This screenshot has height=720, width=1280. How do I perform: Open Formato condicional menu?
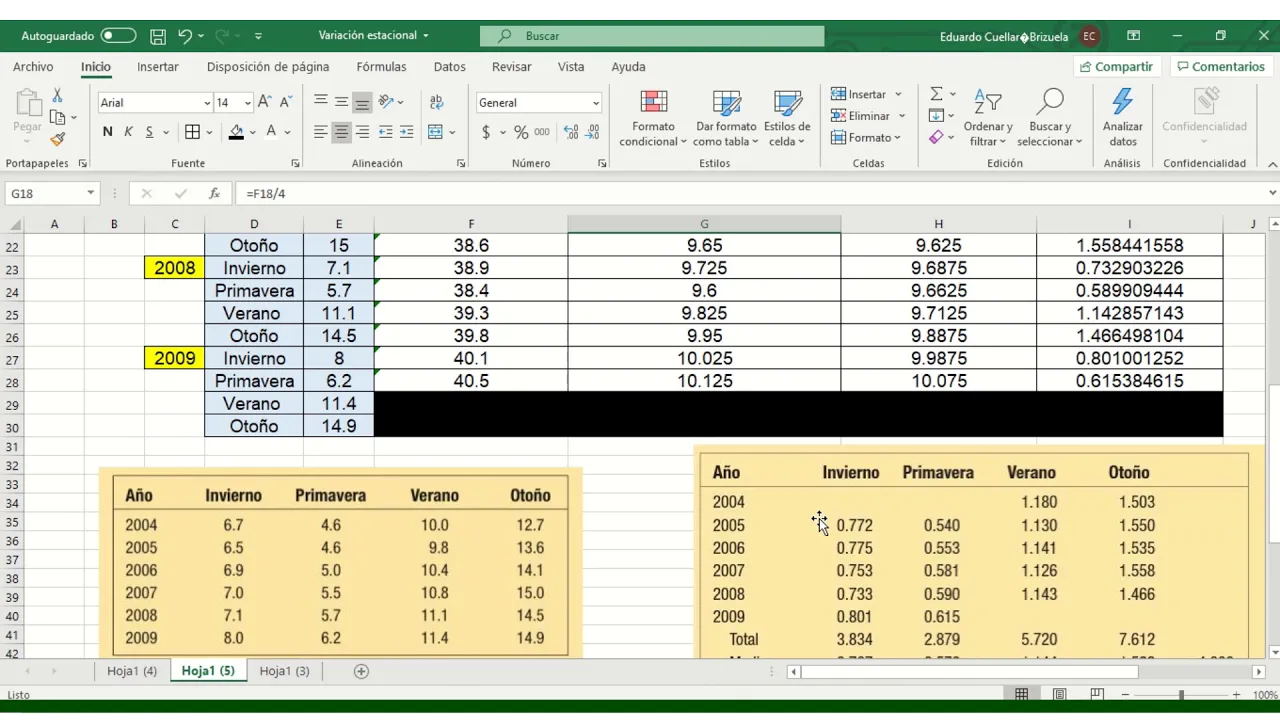click(x=653, y=118)
